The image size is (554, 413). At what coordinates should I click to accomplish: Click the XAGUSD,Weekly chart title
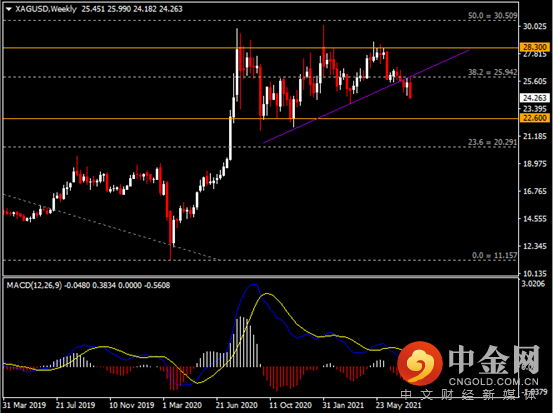point(46,9)
